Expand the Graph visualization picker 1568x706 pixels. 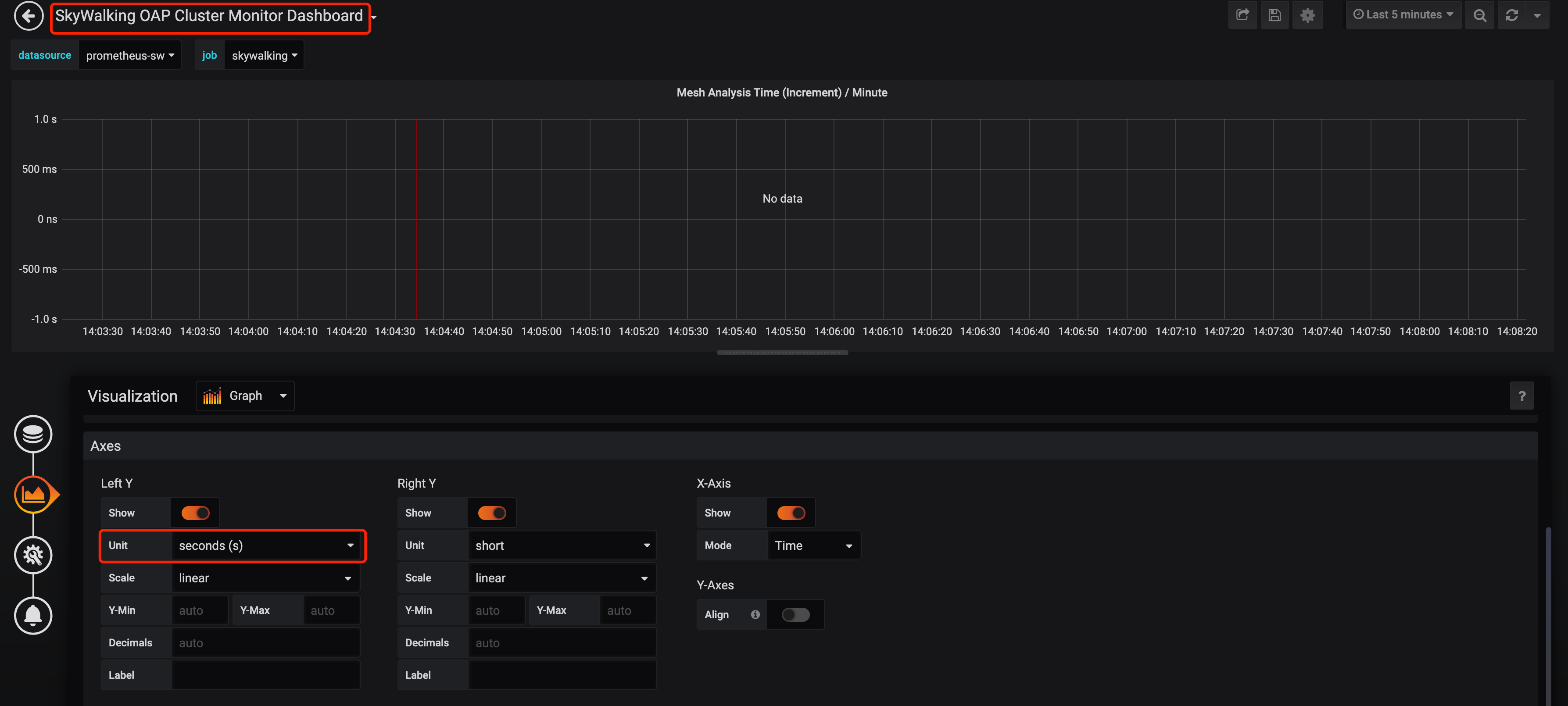pos(245,396)
